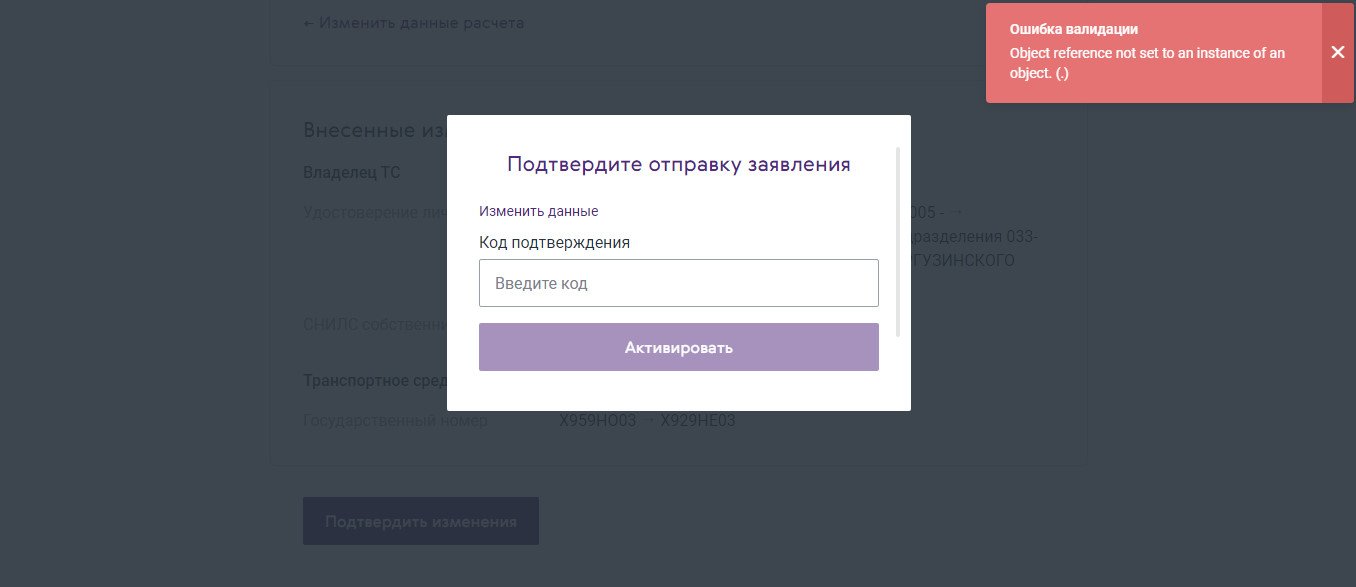
Task: Click the new plate number X929HE03
Action: point(698,421)
